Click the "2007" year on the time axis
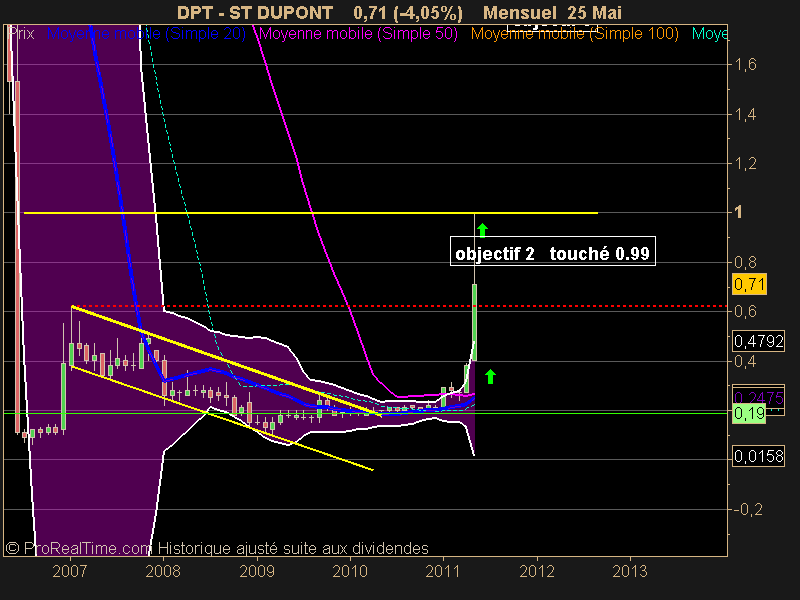Screen dimensions: 800x600 pyautogui.click(x=70, y=571)
